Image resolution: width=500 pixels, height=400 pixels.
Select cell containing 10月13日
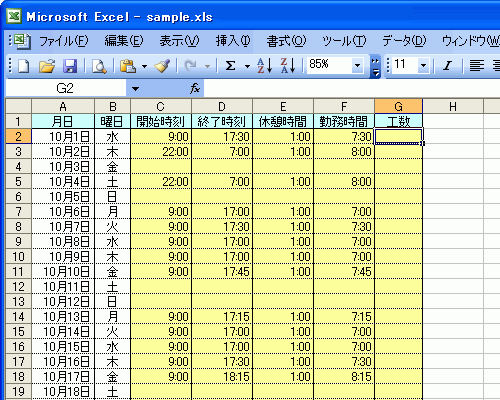(x=63, y=316)
